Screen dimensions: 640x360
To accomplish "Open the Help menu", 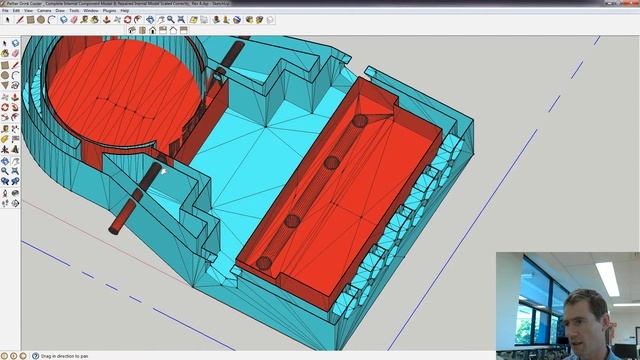I will 125,11.
